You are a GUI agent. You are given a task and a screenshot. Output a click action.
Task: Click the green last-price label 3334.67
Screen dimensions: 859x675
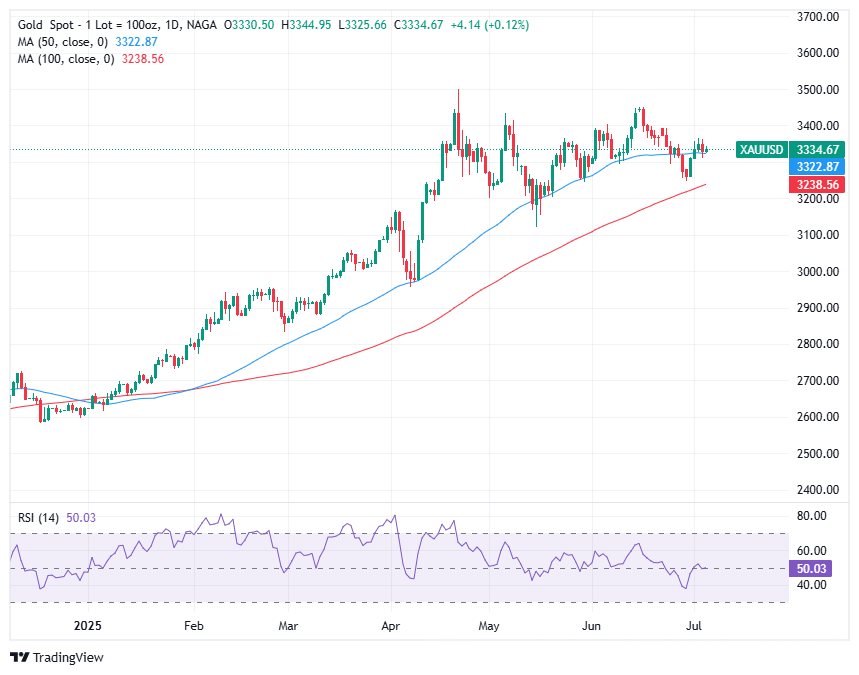[x=816, y=149]
